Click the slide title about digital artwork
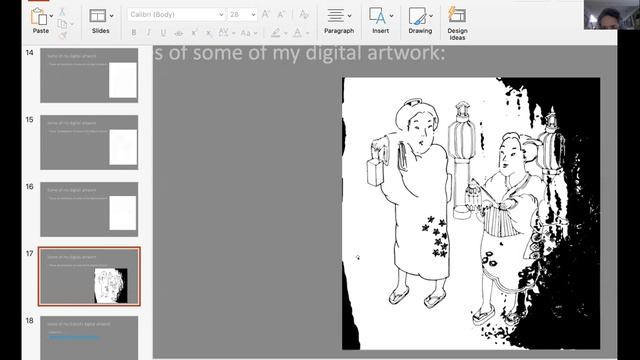 (x=300, y=53)
